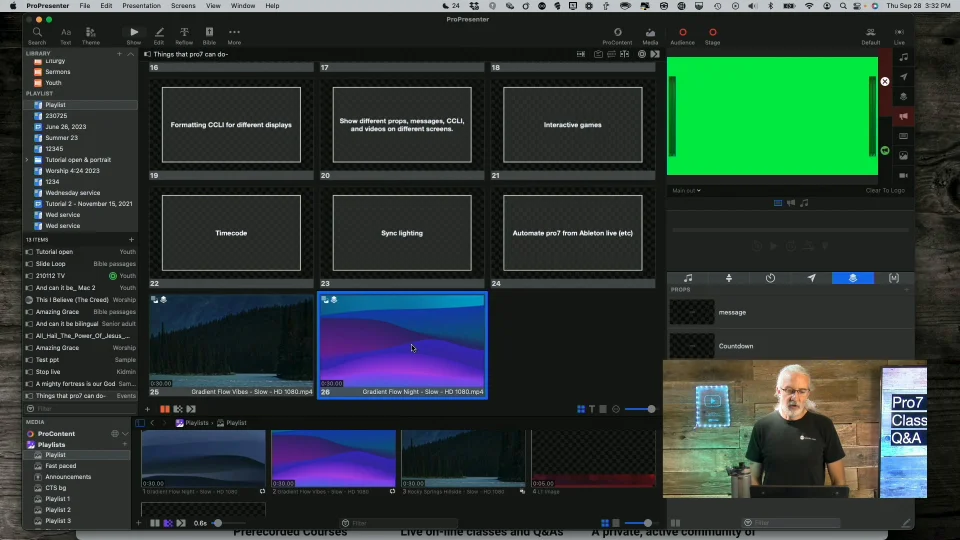960x540 pixels.
Task: Click the playlist Filter field
Action: 80,408
